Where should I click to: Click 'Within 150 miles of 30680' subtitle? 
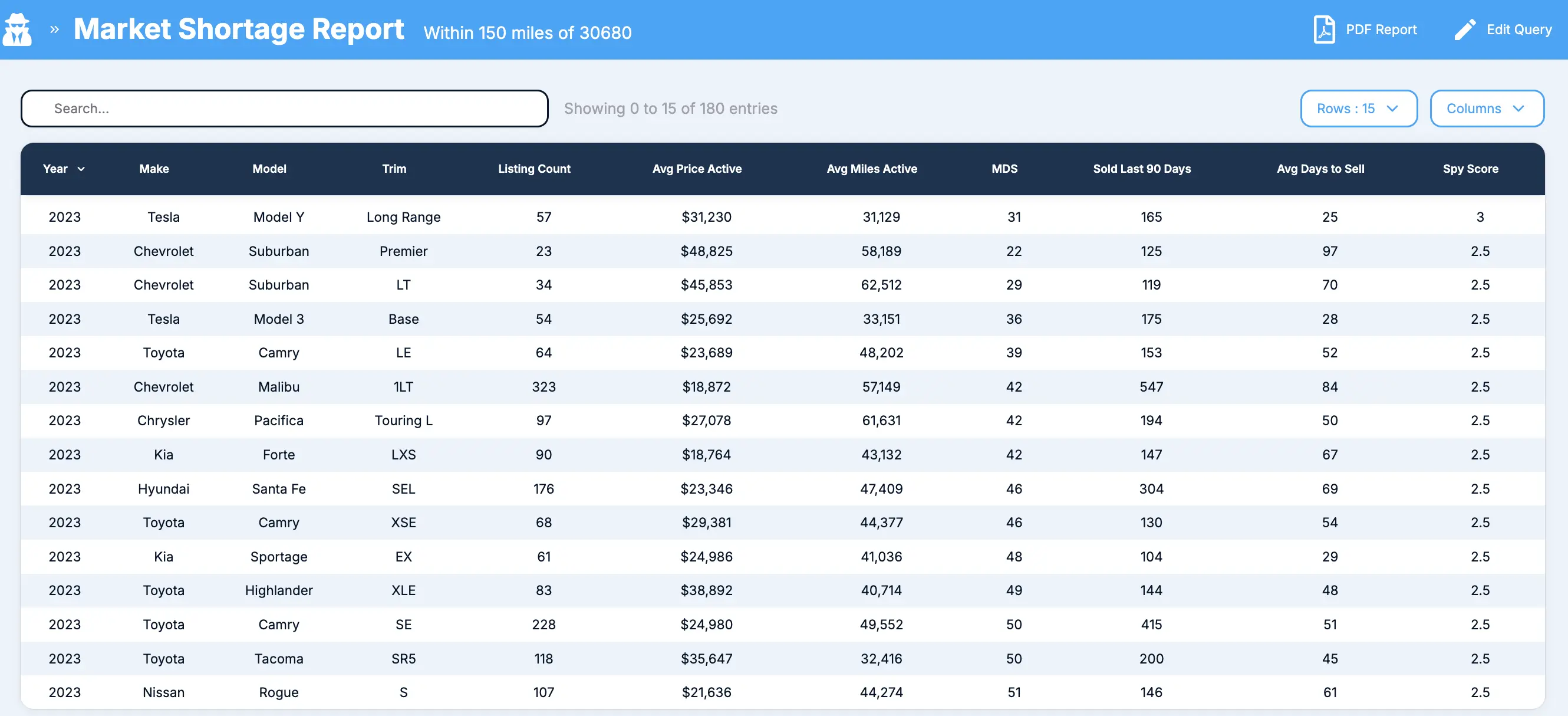[x=528, y=32]
